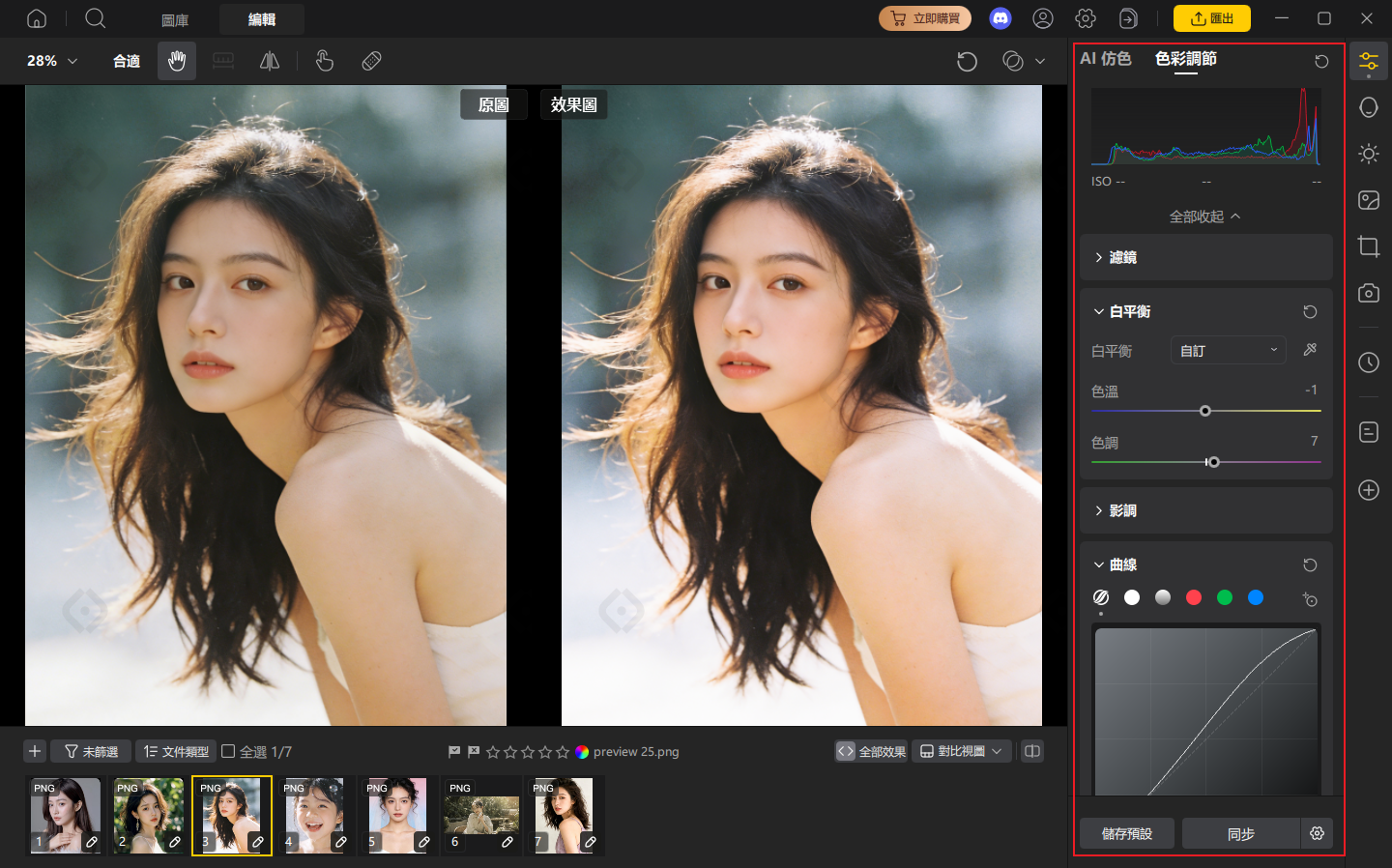Select the eraser tool icon
Viewport: 1392px width, 868px height.
coord(371,61)
